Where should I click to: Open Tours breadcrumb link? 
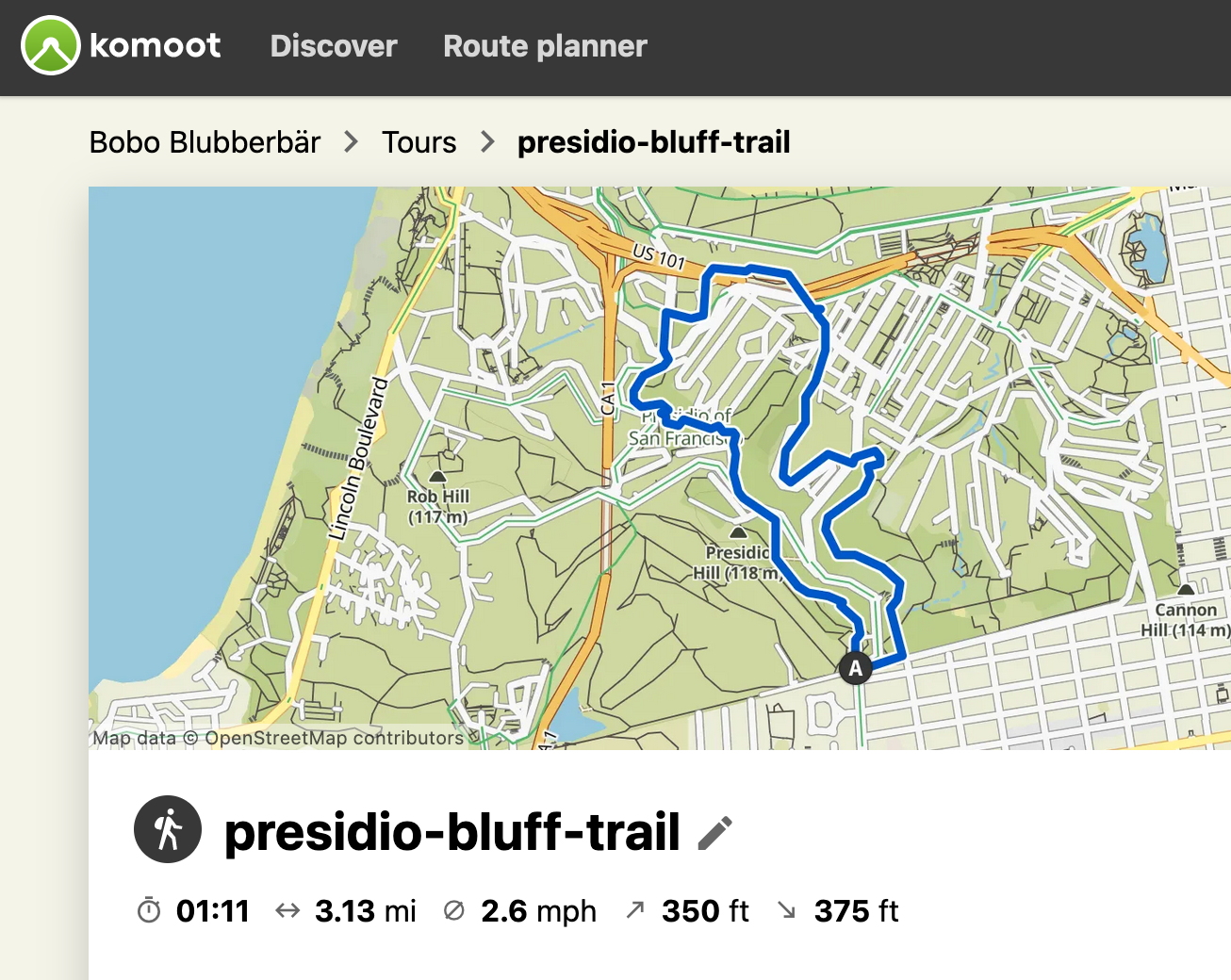(x=419, y=142)
